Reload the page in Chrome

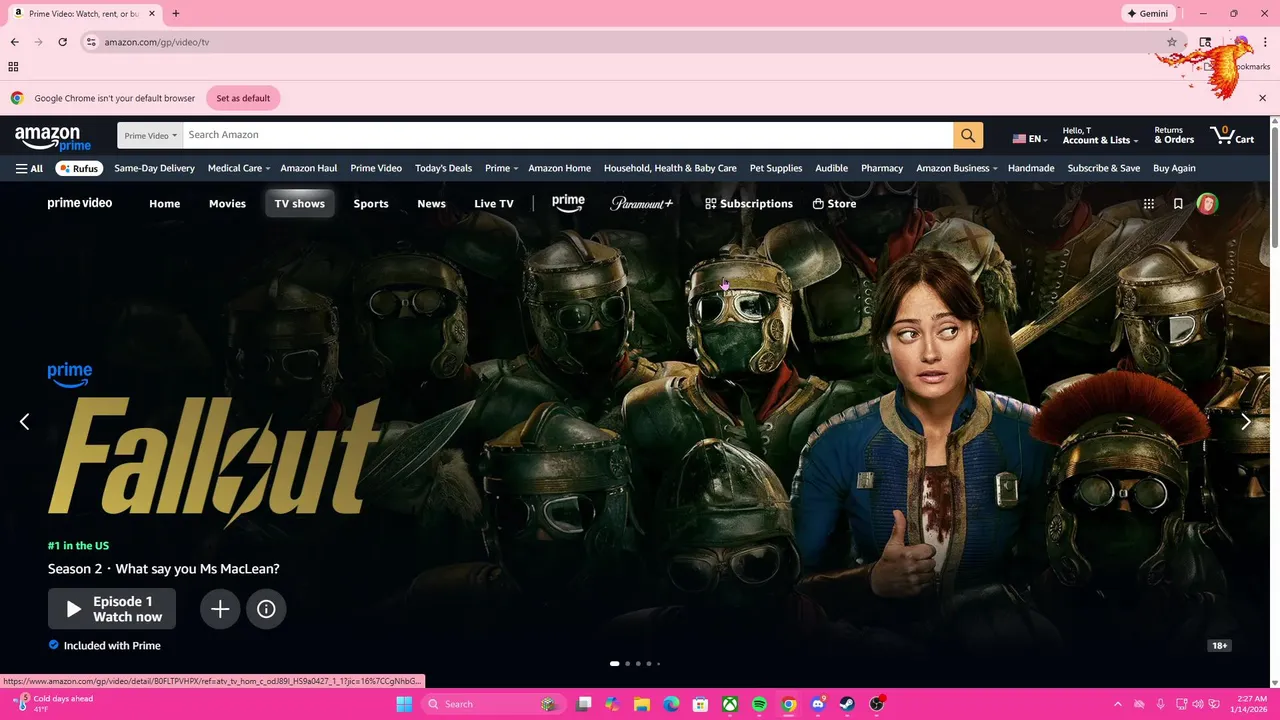coord(62,42)
